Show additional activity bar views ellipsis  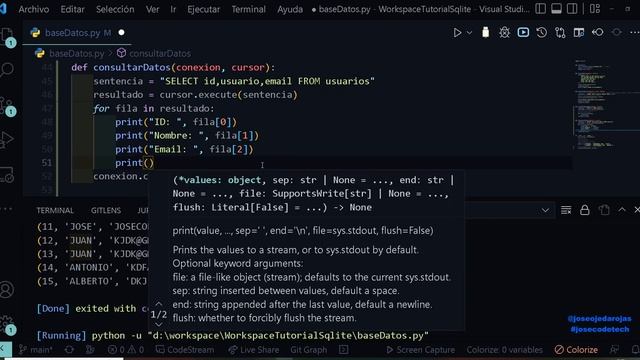pos(6,209)
